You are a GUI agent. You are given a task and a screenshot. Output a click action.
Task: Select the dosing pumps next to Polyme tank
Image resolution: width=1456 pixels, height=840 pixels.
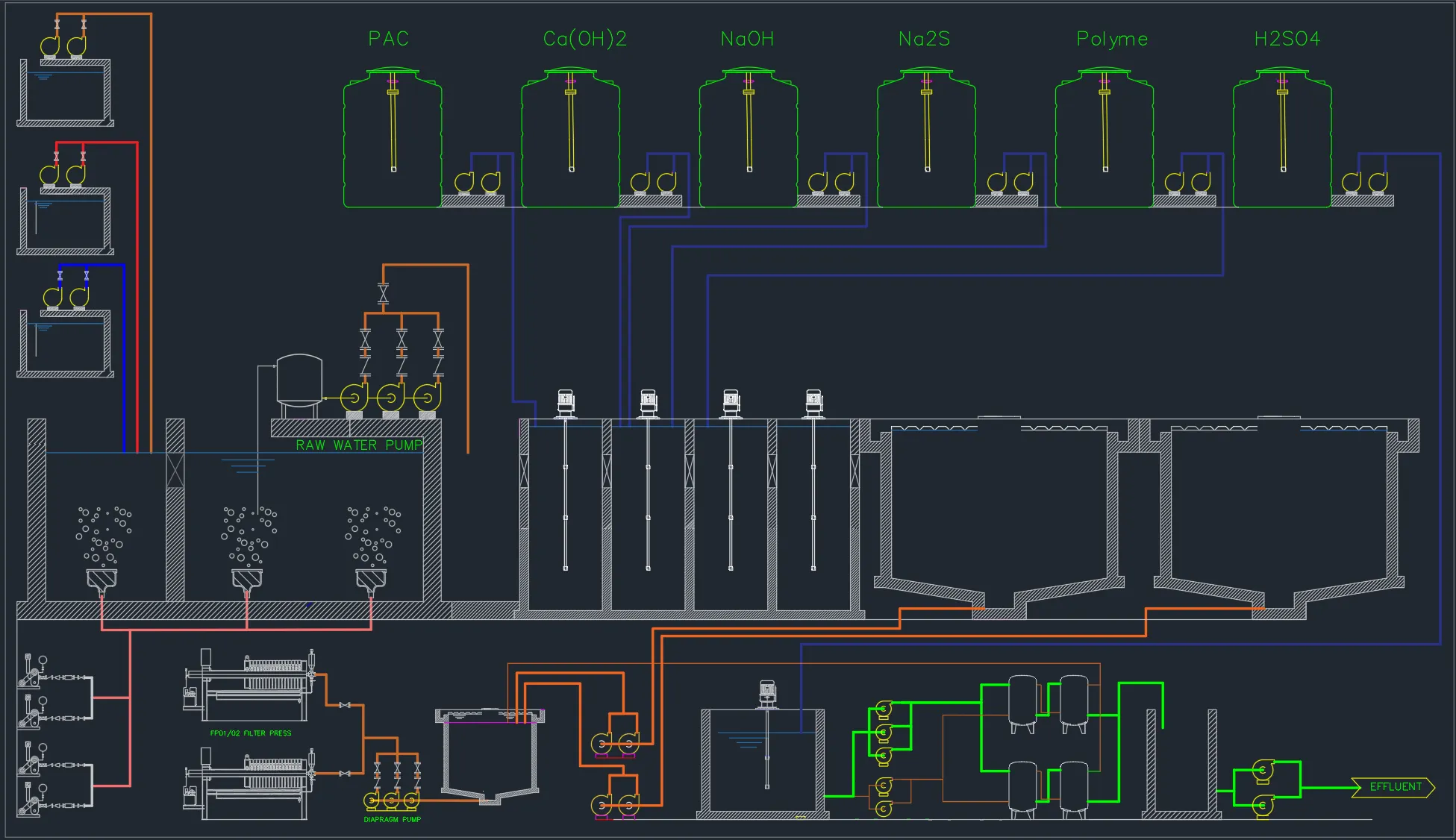tap(1187, 183)
